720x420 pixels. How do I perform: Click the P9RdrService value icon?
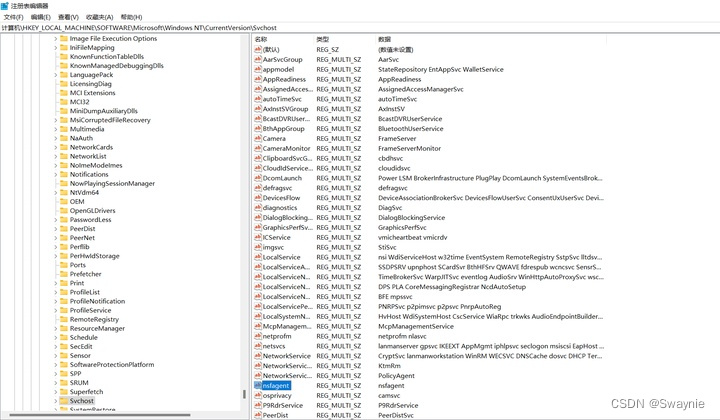258,405
